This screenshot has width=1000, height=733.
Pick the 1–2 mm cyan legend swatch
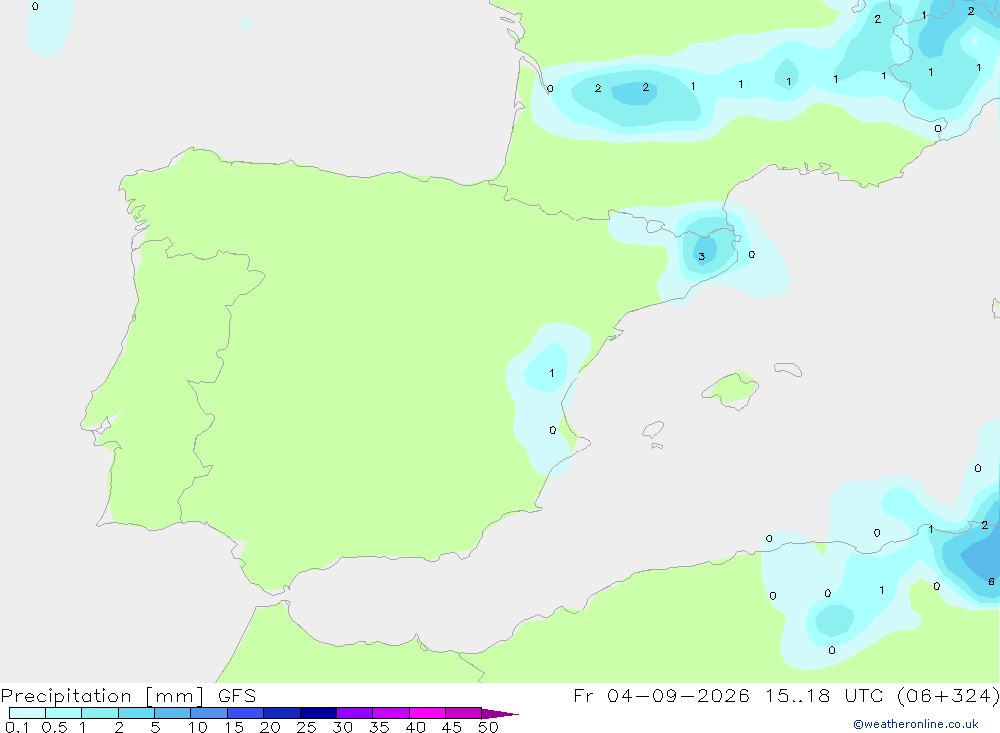point(100,713)
